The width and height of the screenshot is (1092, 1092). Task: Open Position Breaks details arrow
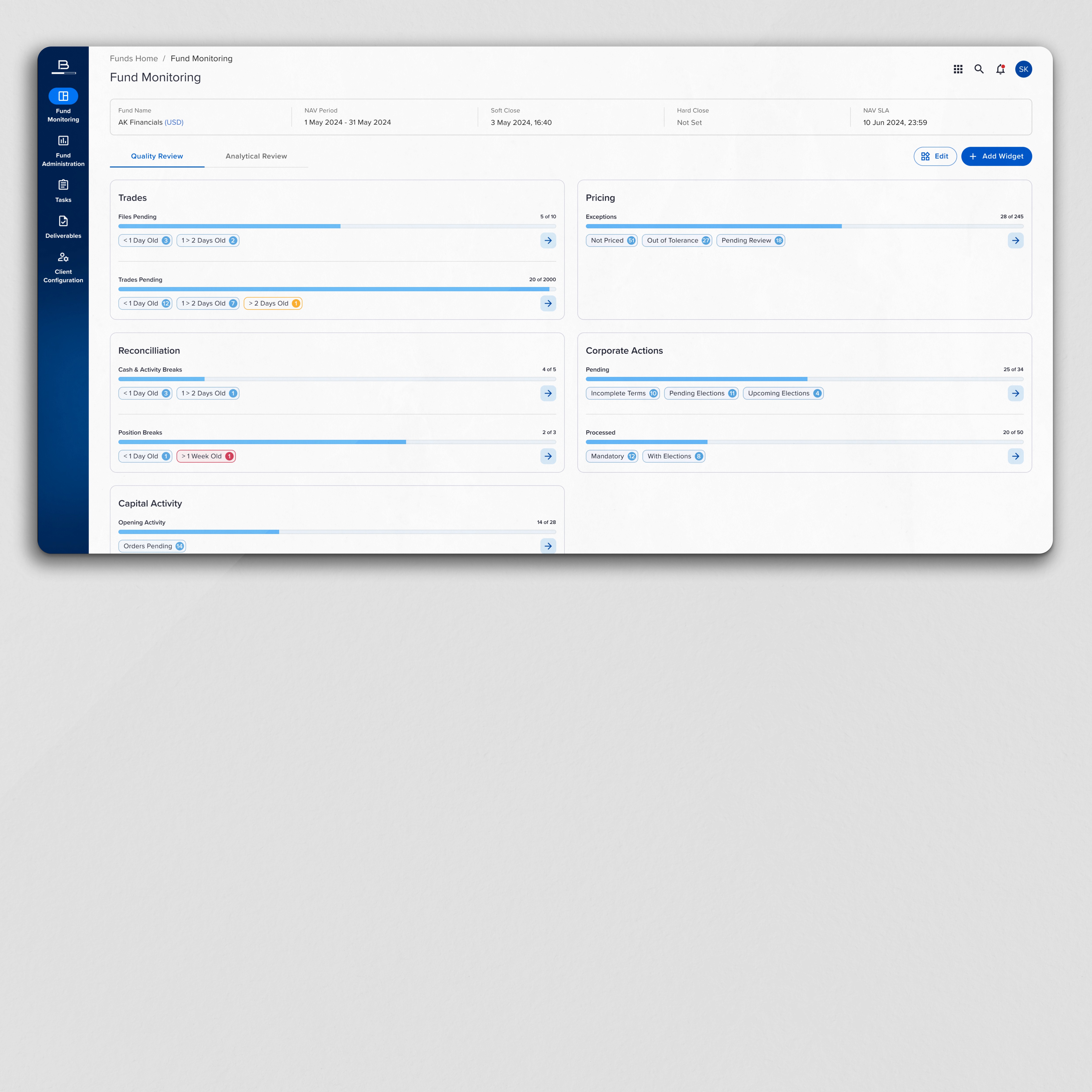coord(548,456)
